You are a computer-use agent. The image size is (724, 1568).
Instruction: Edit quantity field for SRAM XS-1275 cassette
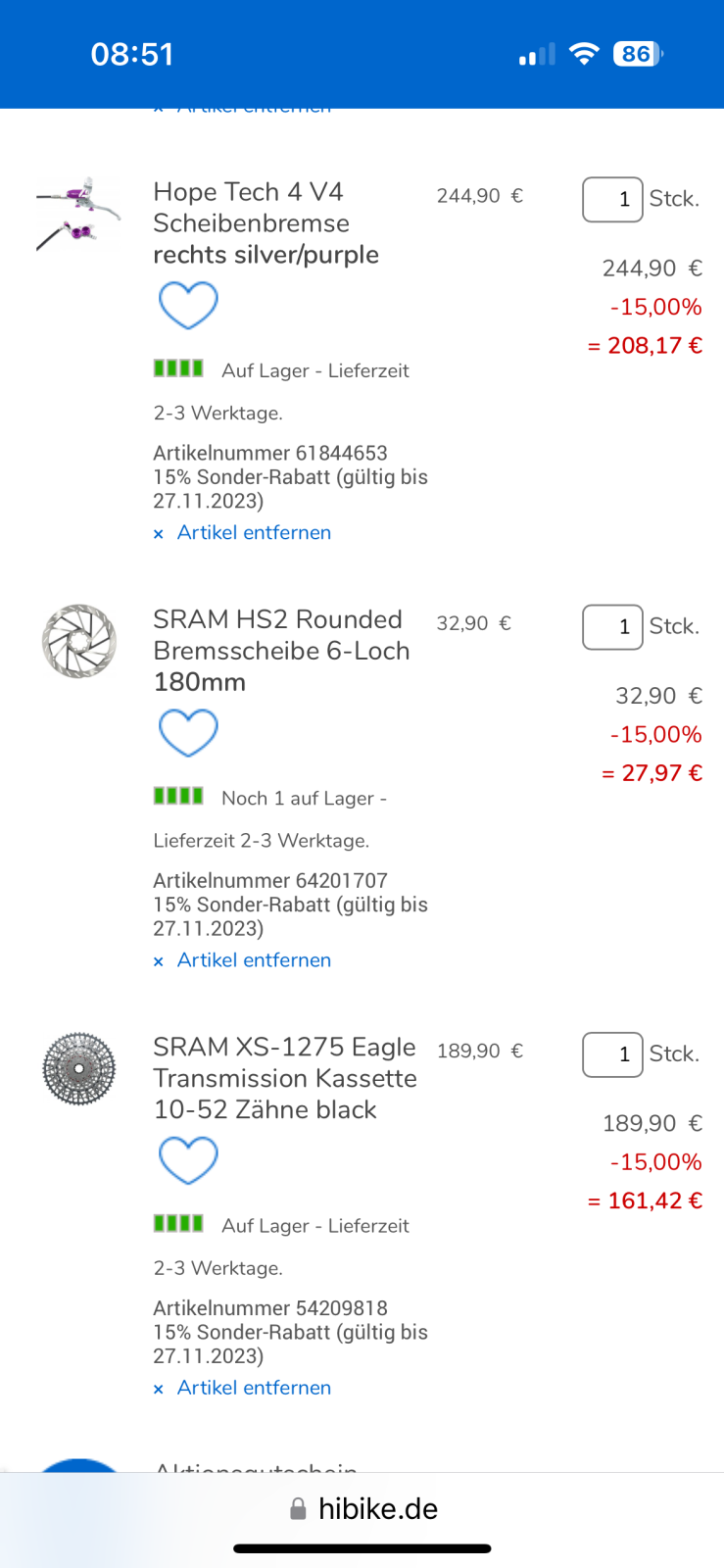[x=612, y=1054]
